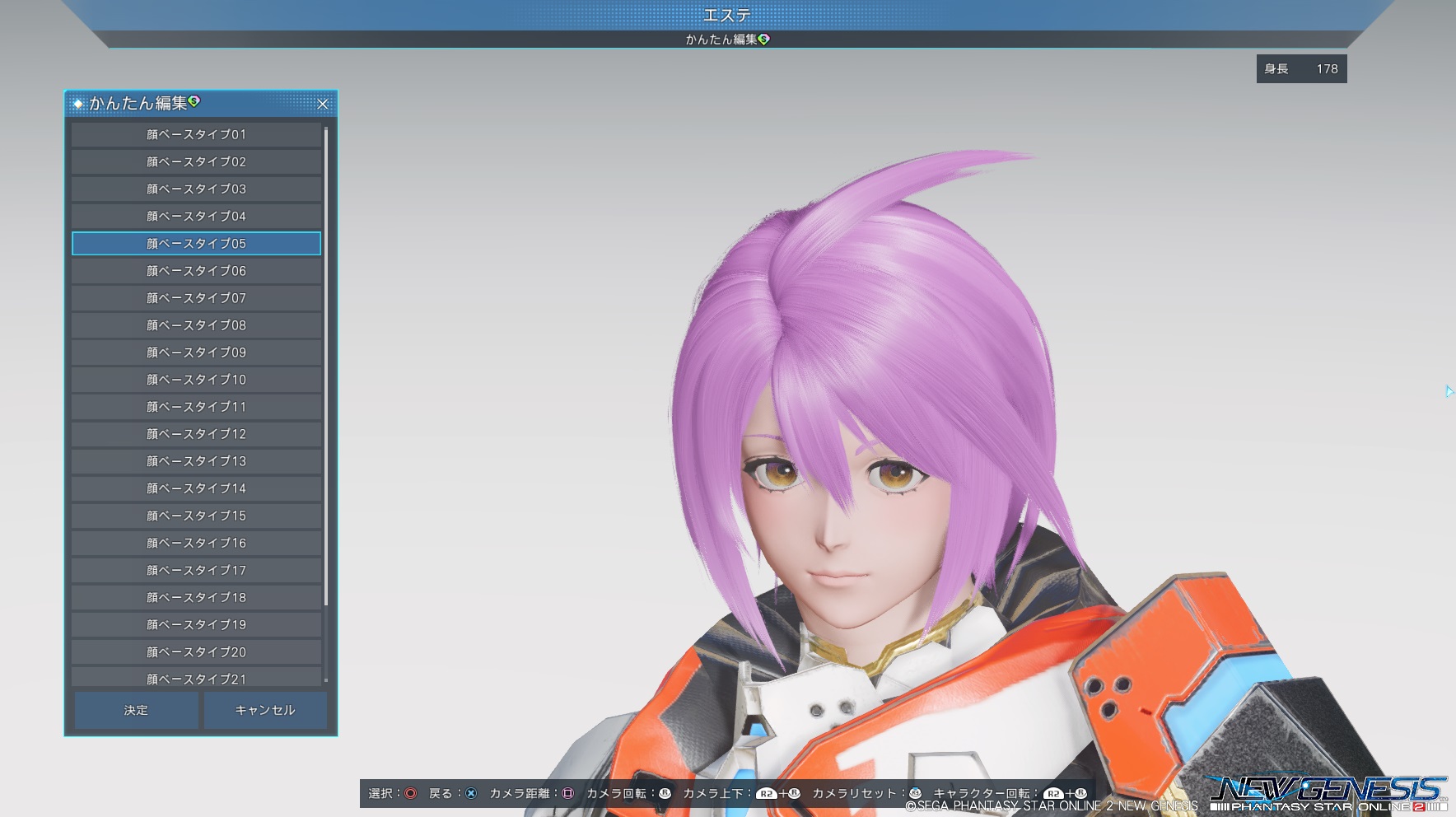Click the circle button icon beside 選択
The width and height of the screenshot is (1456, 817).
(410, 793)
